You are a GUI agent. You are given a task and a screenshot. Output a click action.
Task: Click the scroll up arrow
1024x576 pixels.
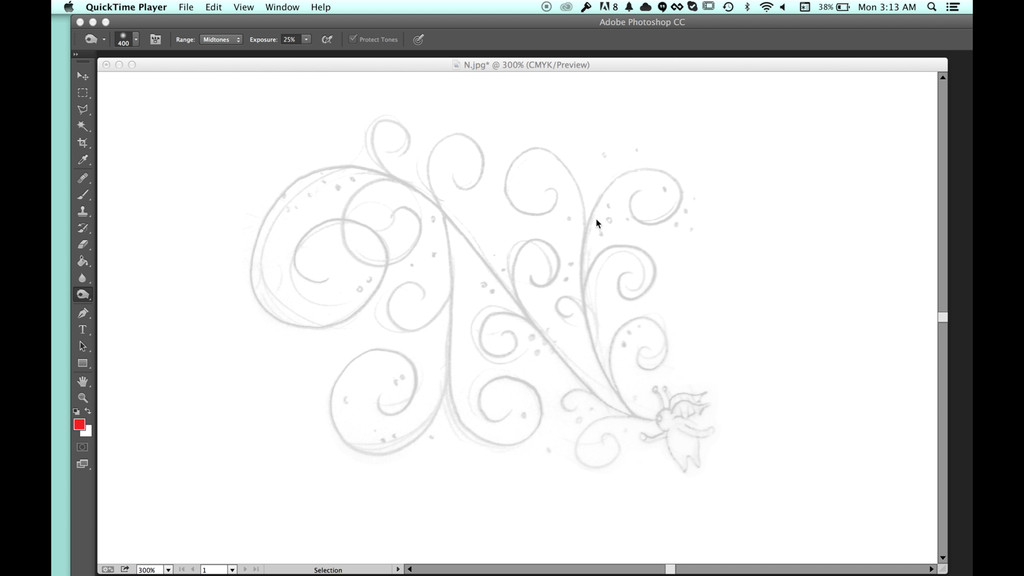tap(942, 78)
